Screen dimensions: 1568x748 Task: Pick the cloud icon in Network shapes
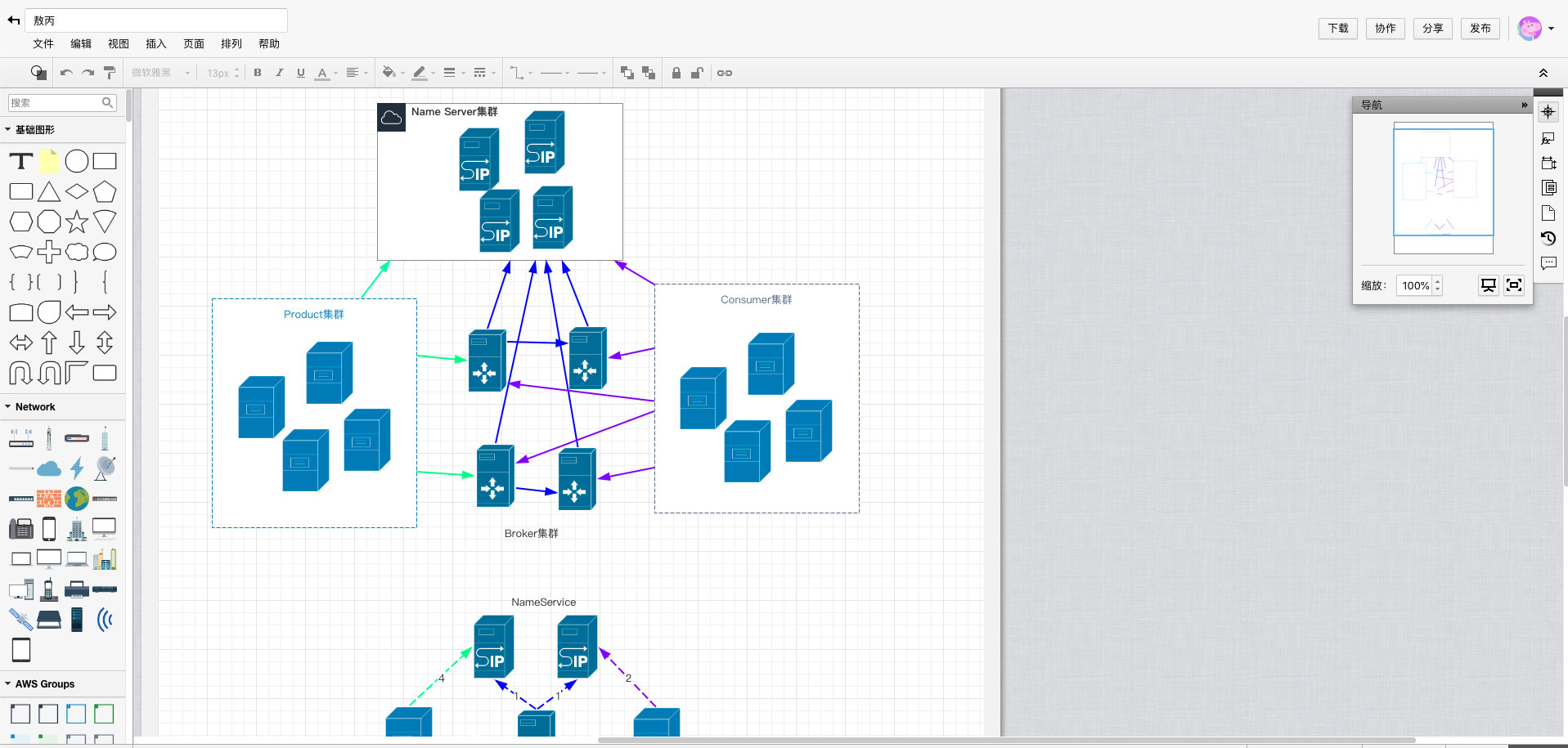tap(49, 468)
